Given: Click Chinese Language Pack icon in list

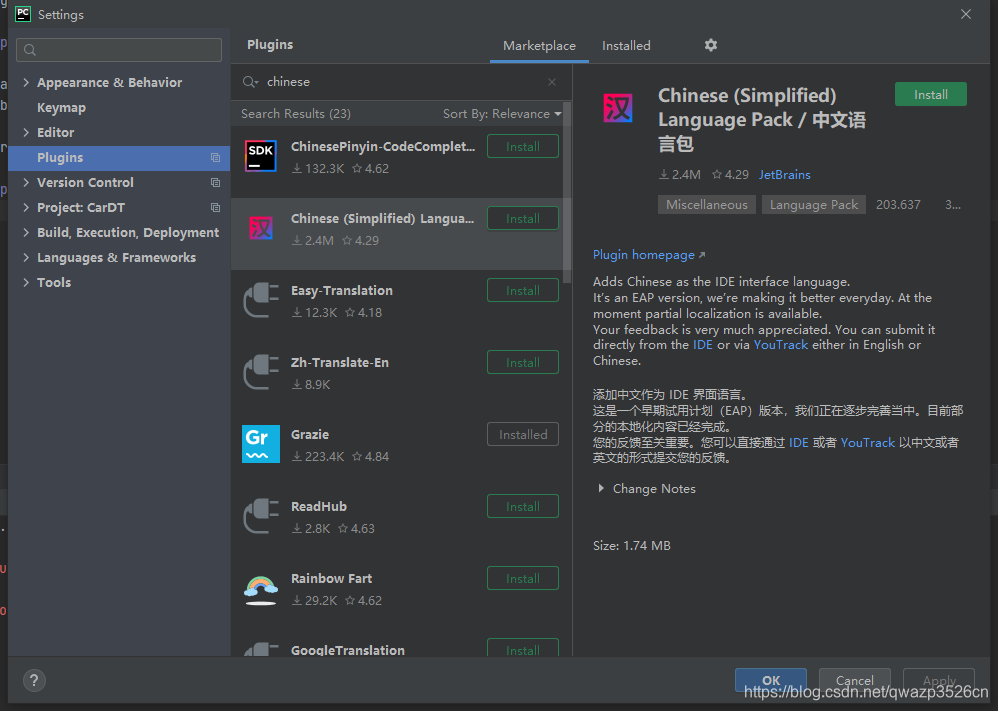Looking at the screenshot, I should (261, 228).
